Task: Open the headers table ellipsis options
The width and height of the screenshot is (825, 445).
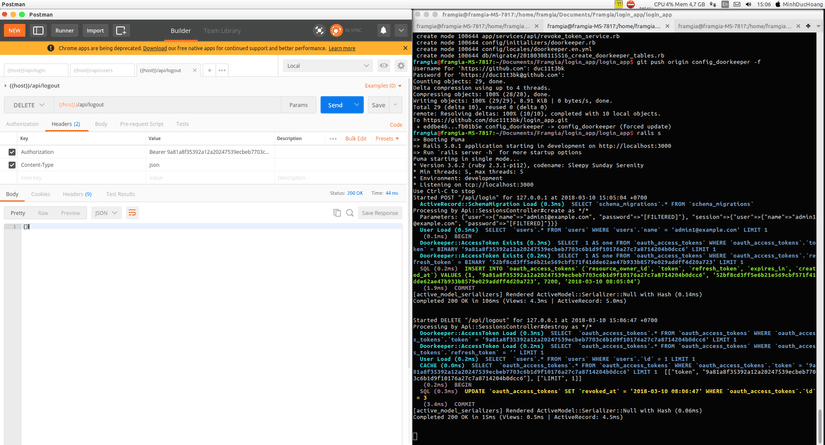Action: [333, 139]
